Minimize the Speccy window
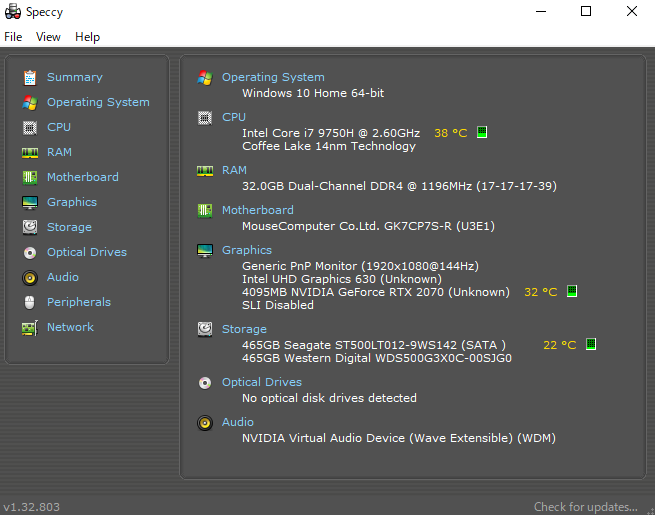The width and height of the screenshot is (655, 515). (x=541, y=11)
